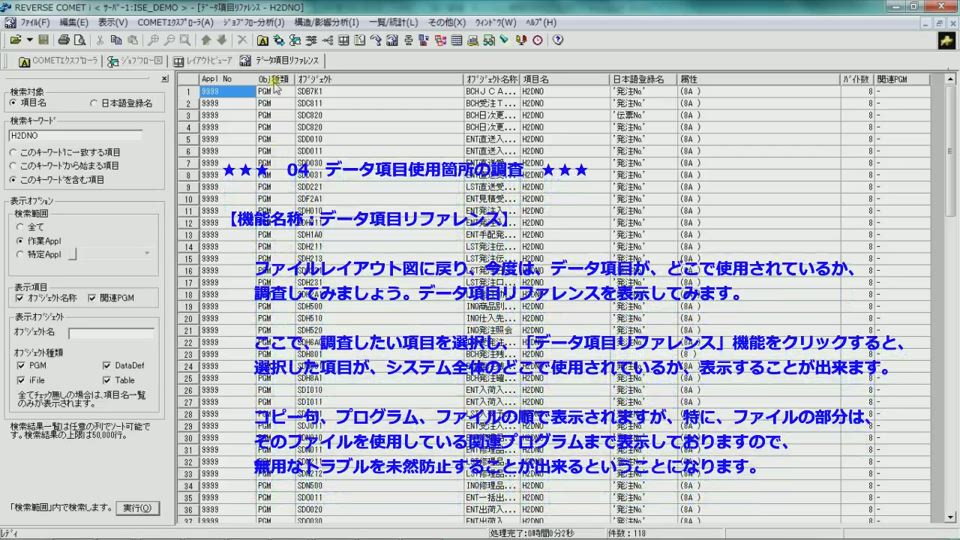Open the 特定Appl dropdown list
The width and height of the screenshot is (960, 540).
pos(148,254)
